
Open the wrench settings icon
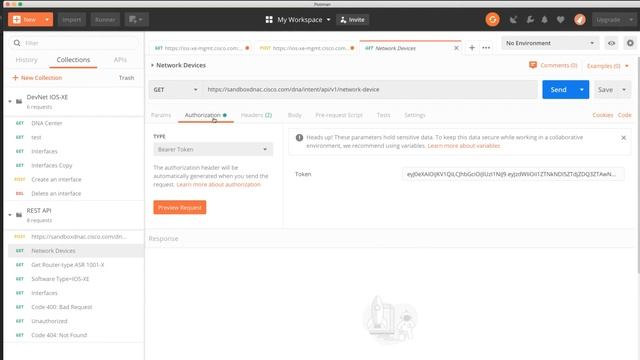coord(530,20)
